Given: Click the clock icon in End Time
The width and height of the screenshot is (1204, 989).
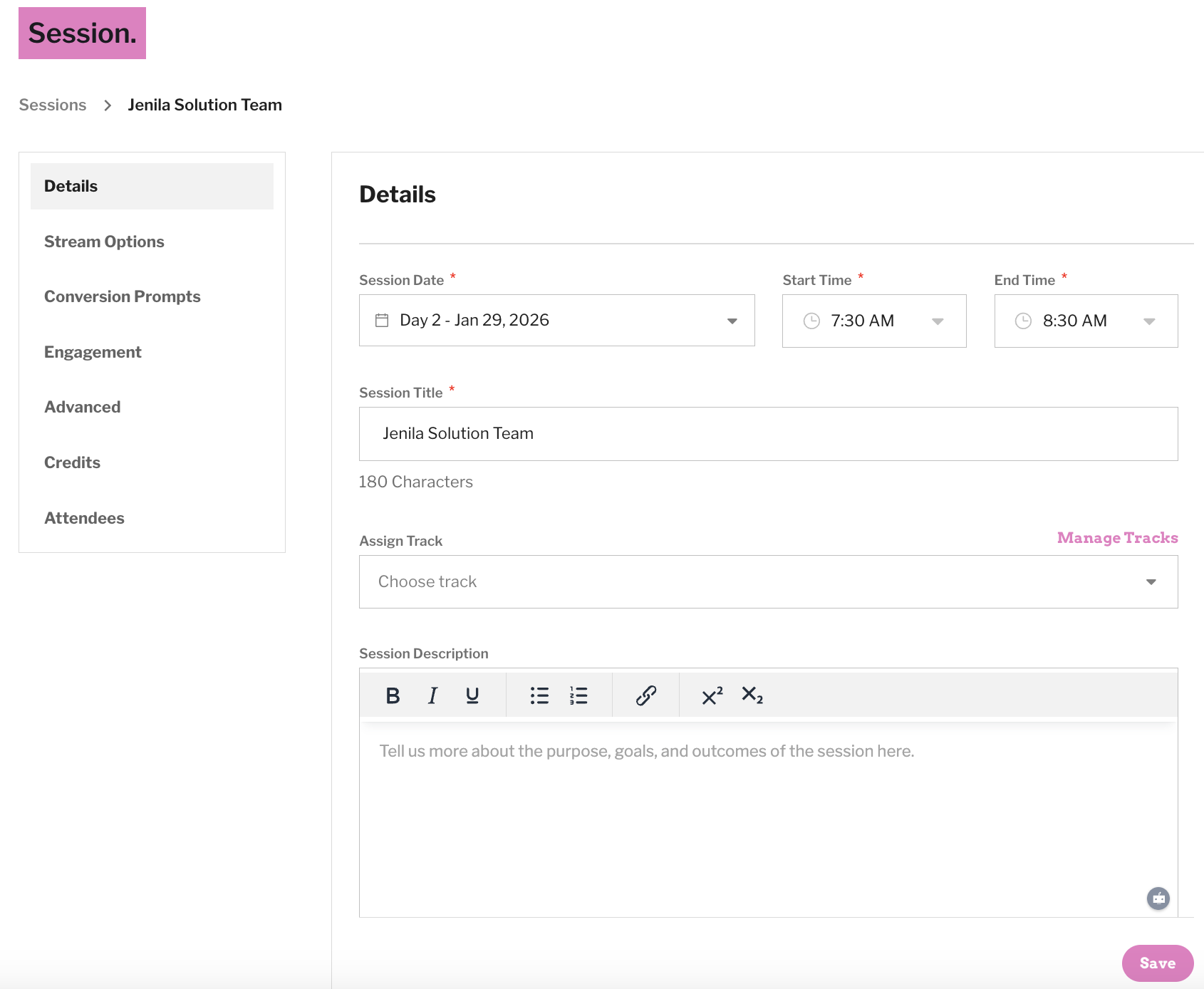Looking at the screenshot, I should 1023,321.
